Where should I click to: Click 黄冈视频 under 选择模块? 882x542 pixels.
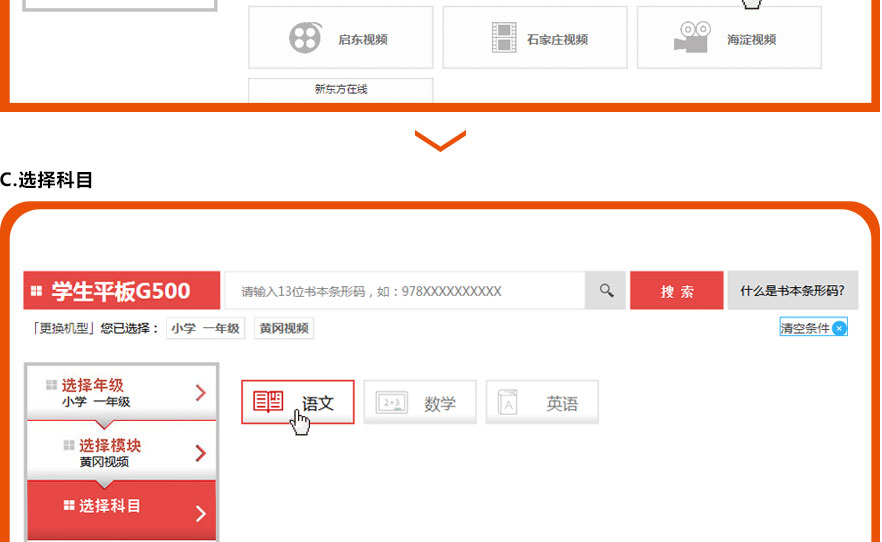105,462
